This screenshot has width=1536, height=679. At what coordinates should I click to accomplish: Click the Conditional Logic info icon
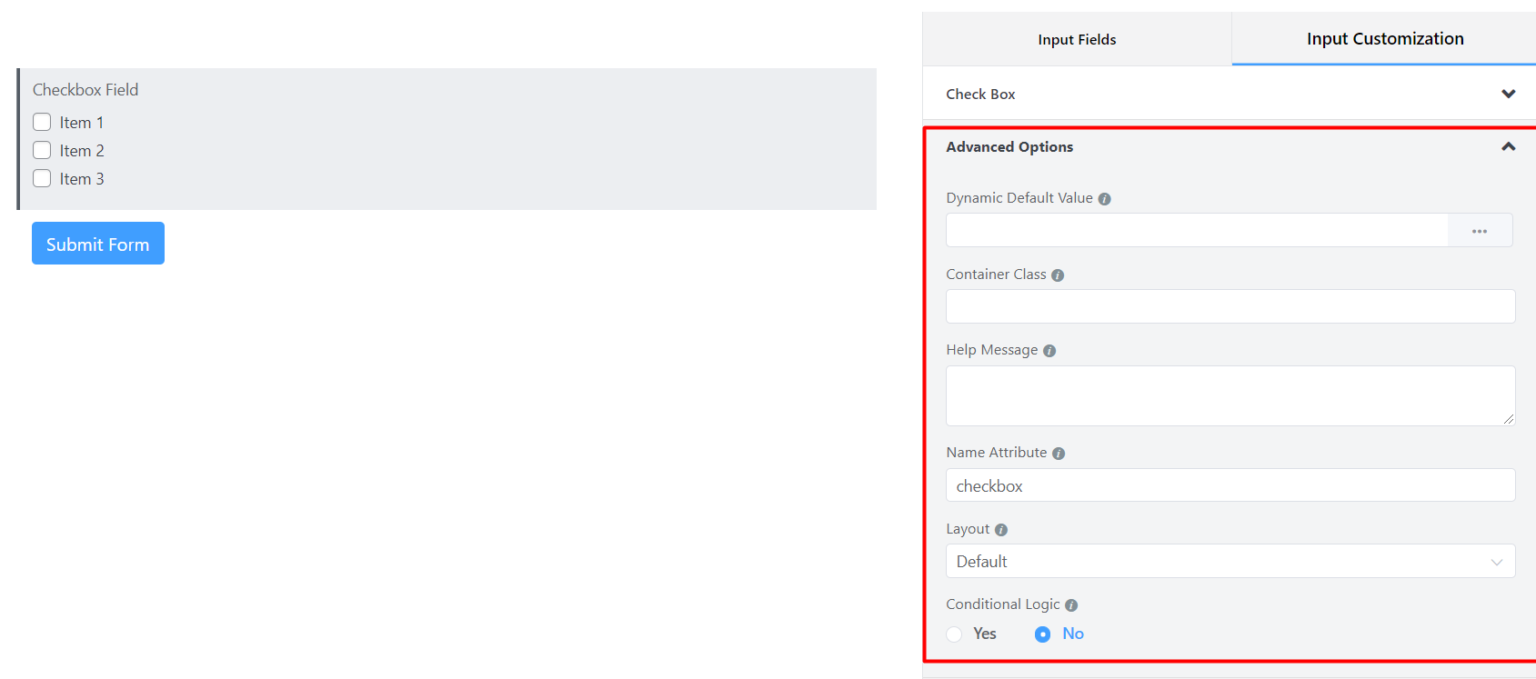click(x=1070, y=604)
